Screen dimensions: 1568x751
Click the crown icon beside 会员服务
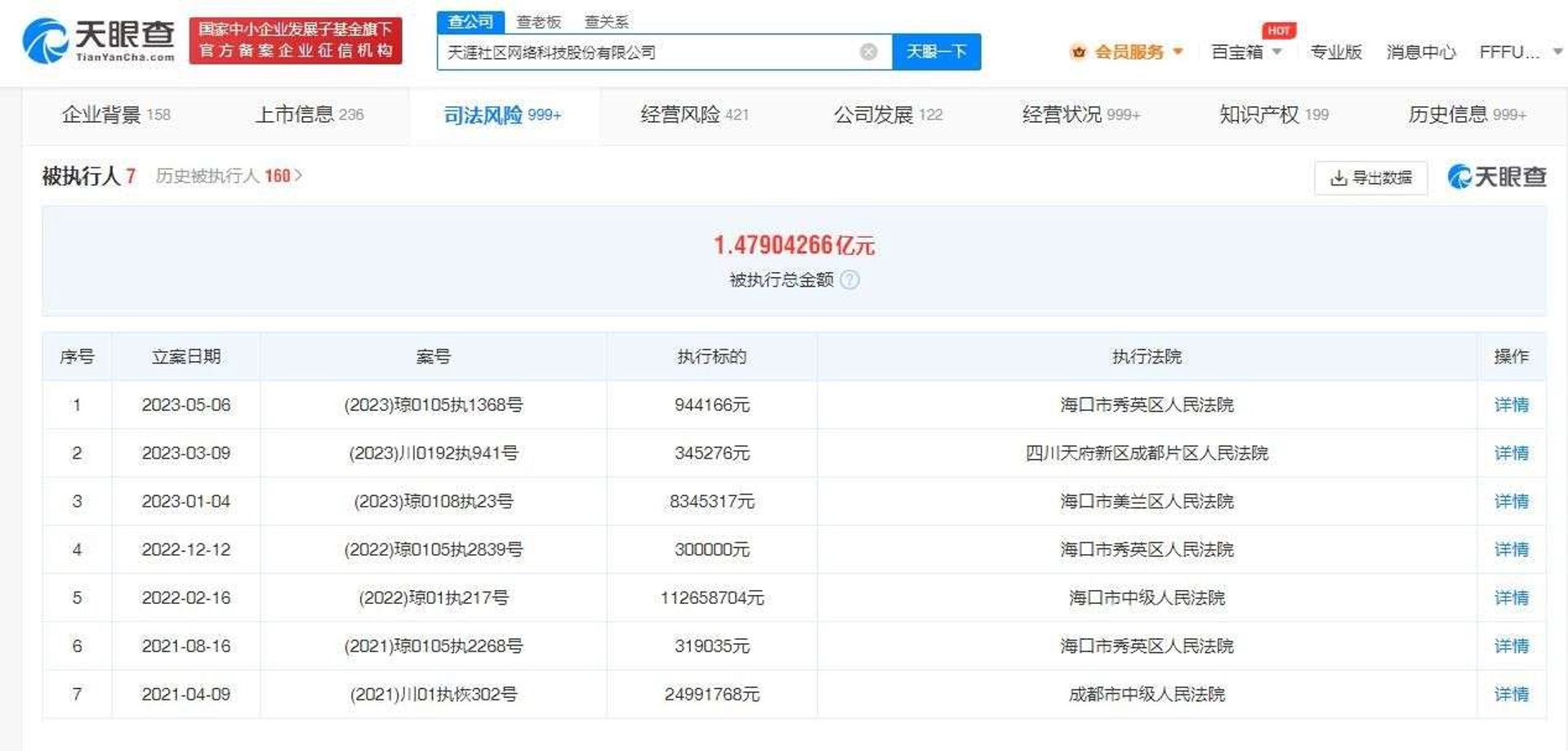pos(1078,52)
